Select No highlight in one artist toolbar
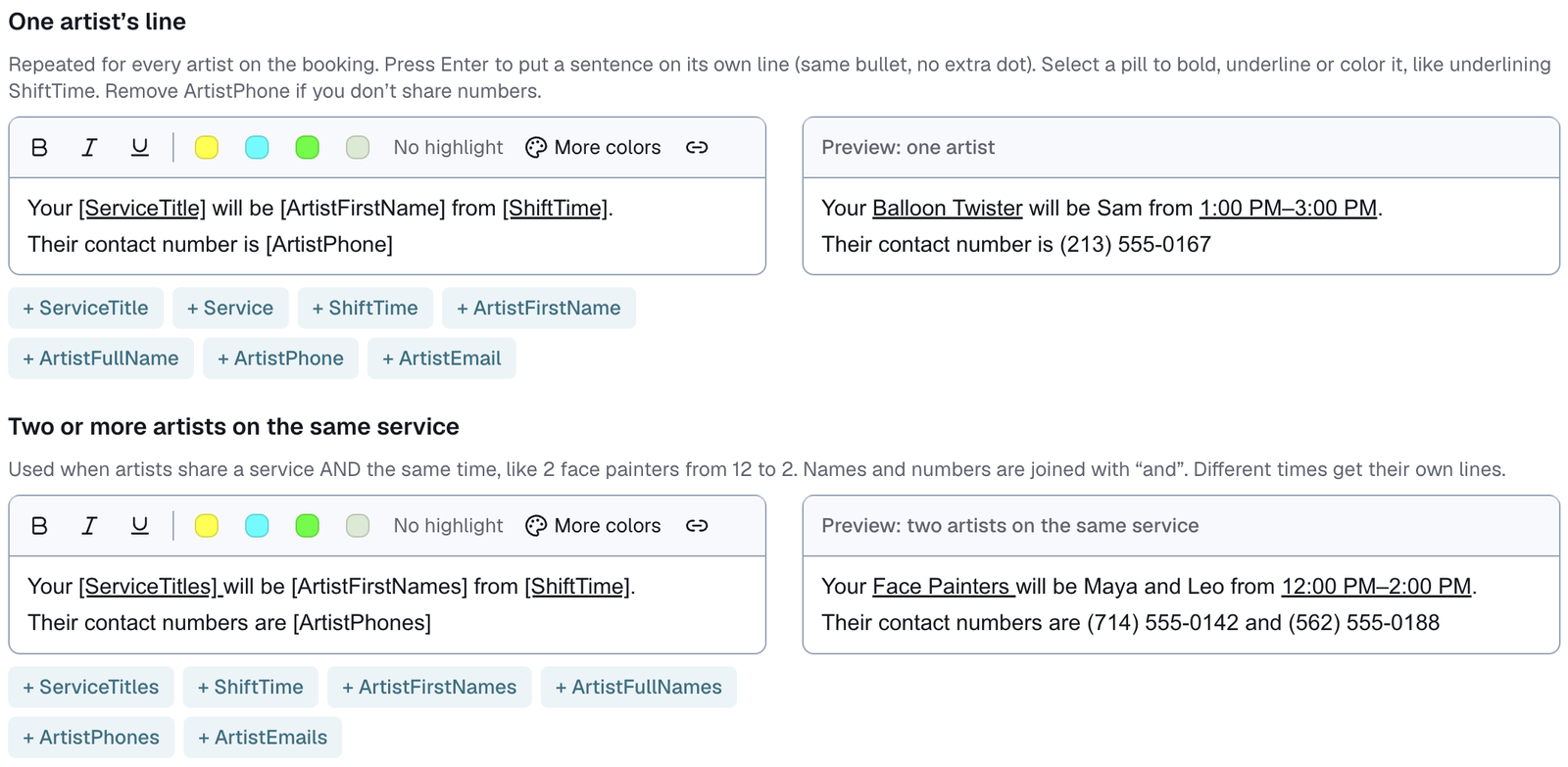The width and height of the screenshot is (1568, 767). coord(448,148)
